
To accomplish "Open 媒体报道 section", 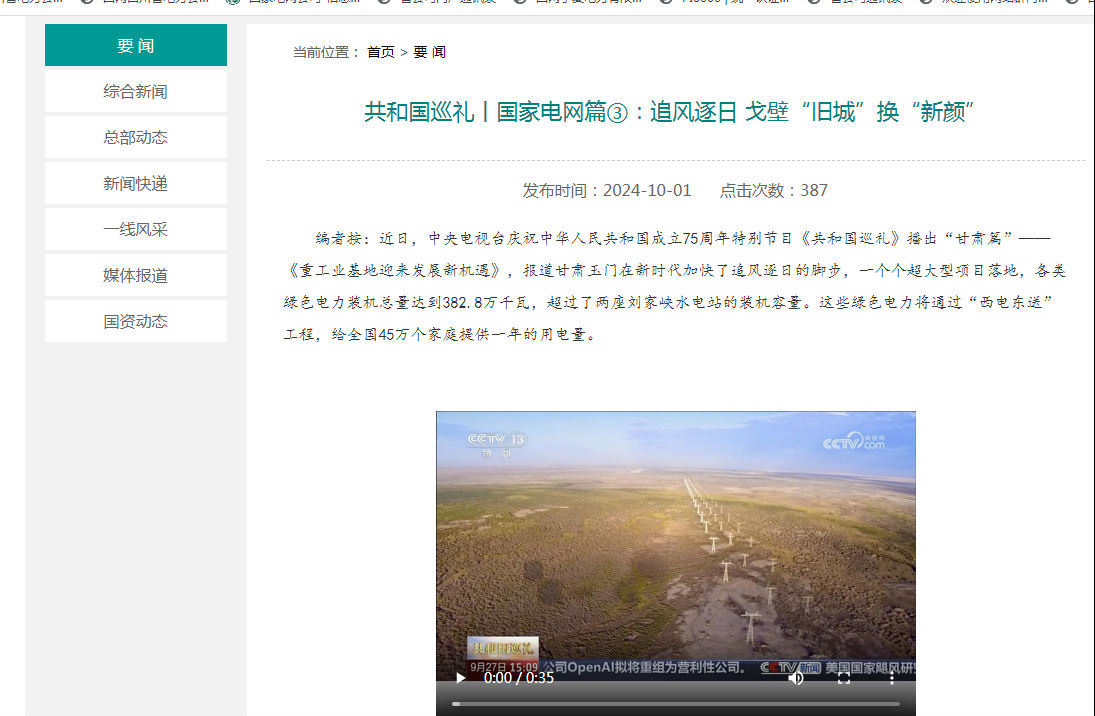I will tap(135, 275).
